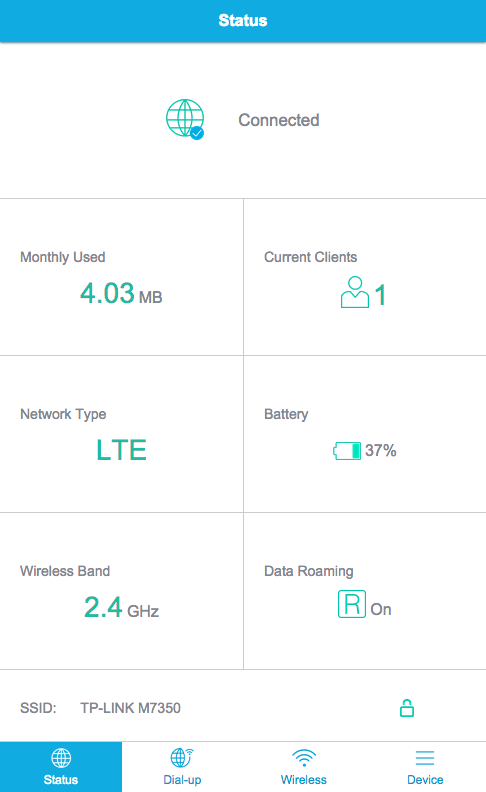The height and width of the screenshot is (792, 486).
Task: Open the Device tab label
Action: tap(425, 779)
